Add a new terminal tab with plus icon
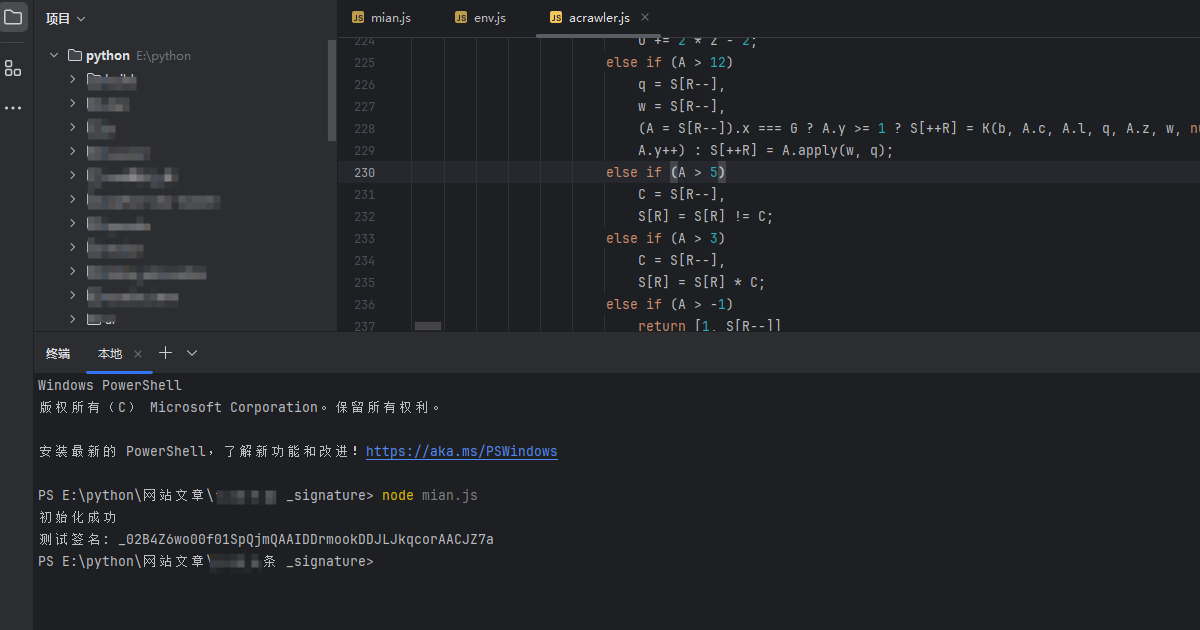 166,353
